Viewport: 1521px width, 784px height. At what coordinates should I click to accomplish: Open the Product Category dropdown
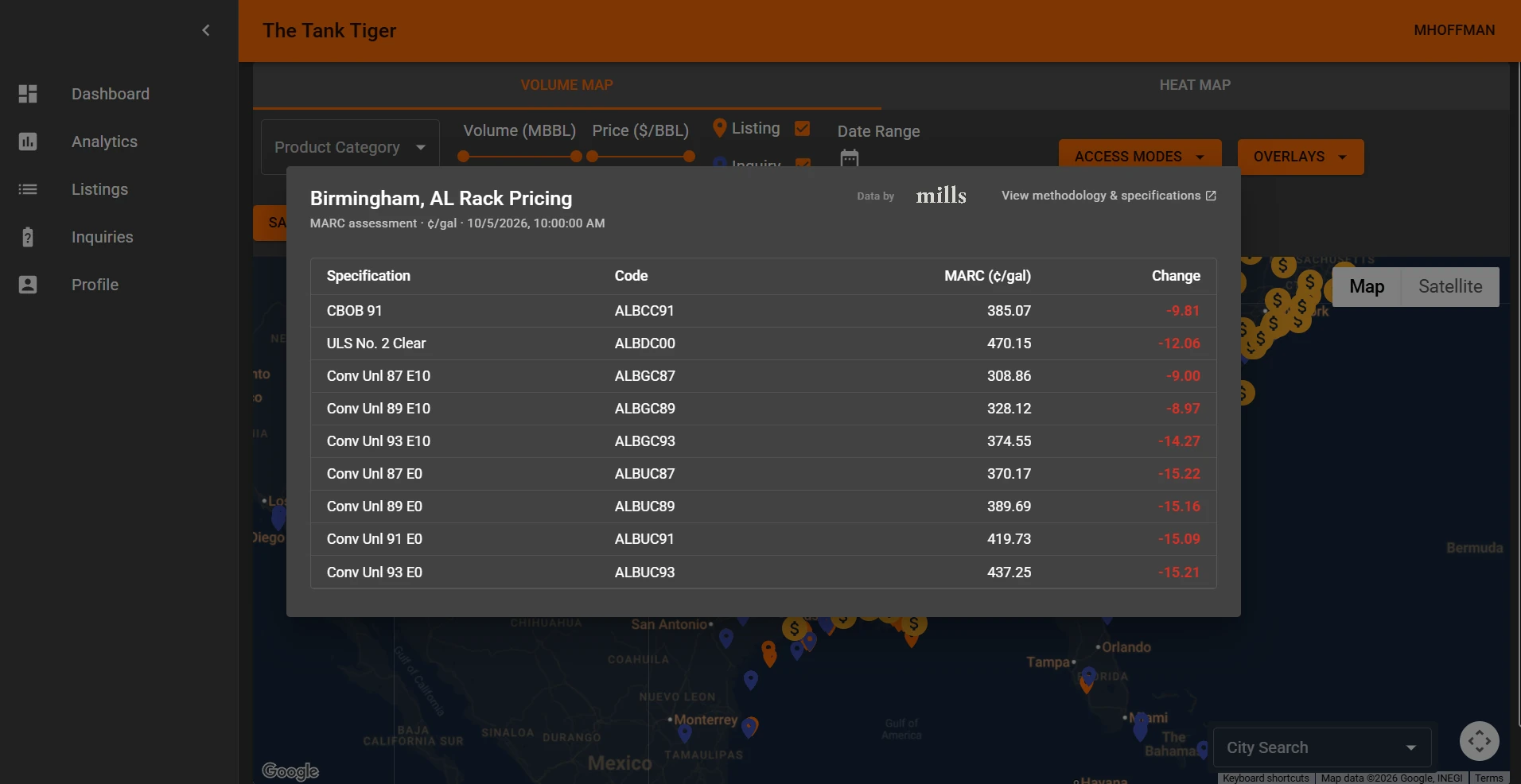[x=350, y=147]
